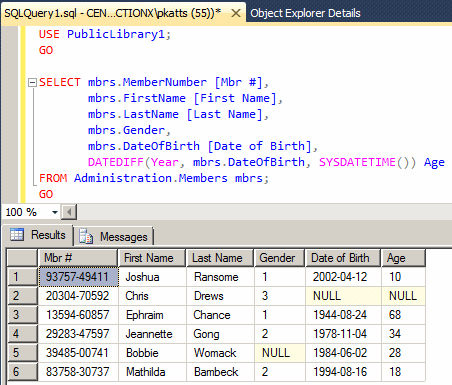The image size is (452, 385).
Task: Click last name cell Gong
Action: pyautogui.click(x=220, y=334)
